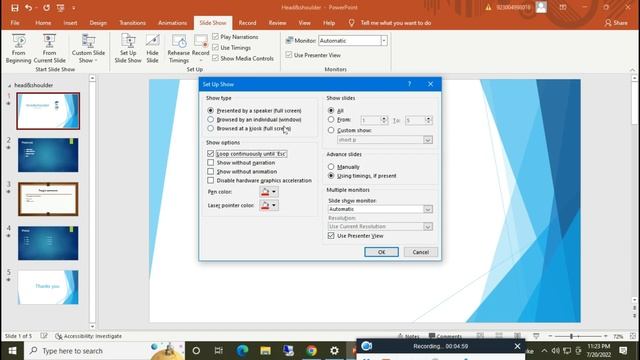
Task: Click the Record ribbon button
Action: [x=200, y=49]
